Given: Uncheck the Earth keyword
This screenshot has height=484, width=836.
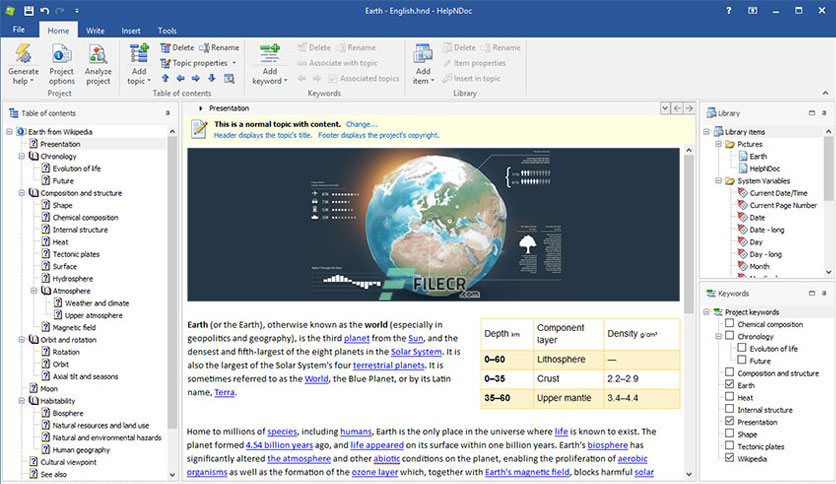Looking at the screenshot, I should point(729,384).
